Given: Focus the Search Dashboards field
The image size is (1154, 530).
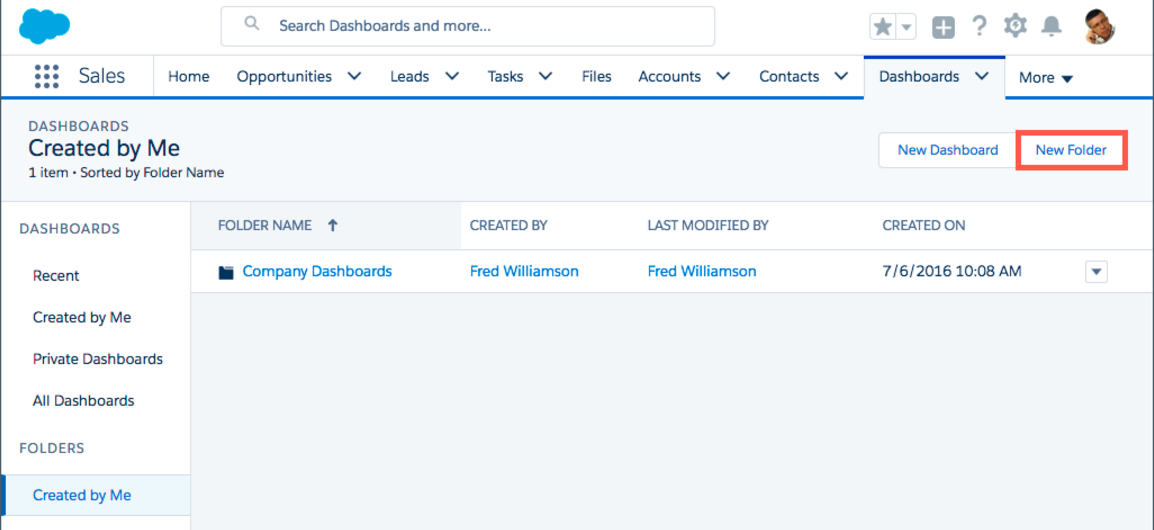Looking at the screenshot, I should pyautogui.click(x=480, y=26).
